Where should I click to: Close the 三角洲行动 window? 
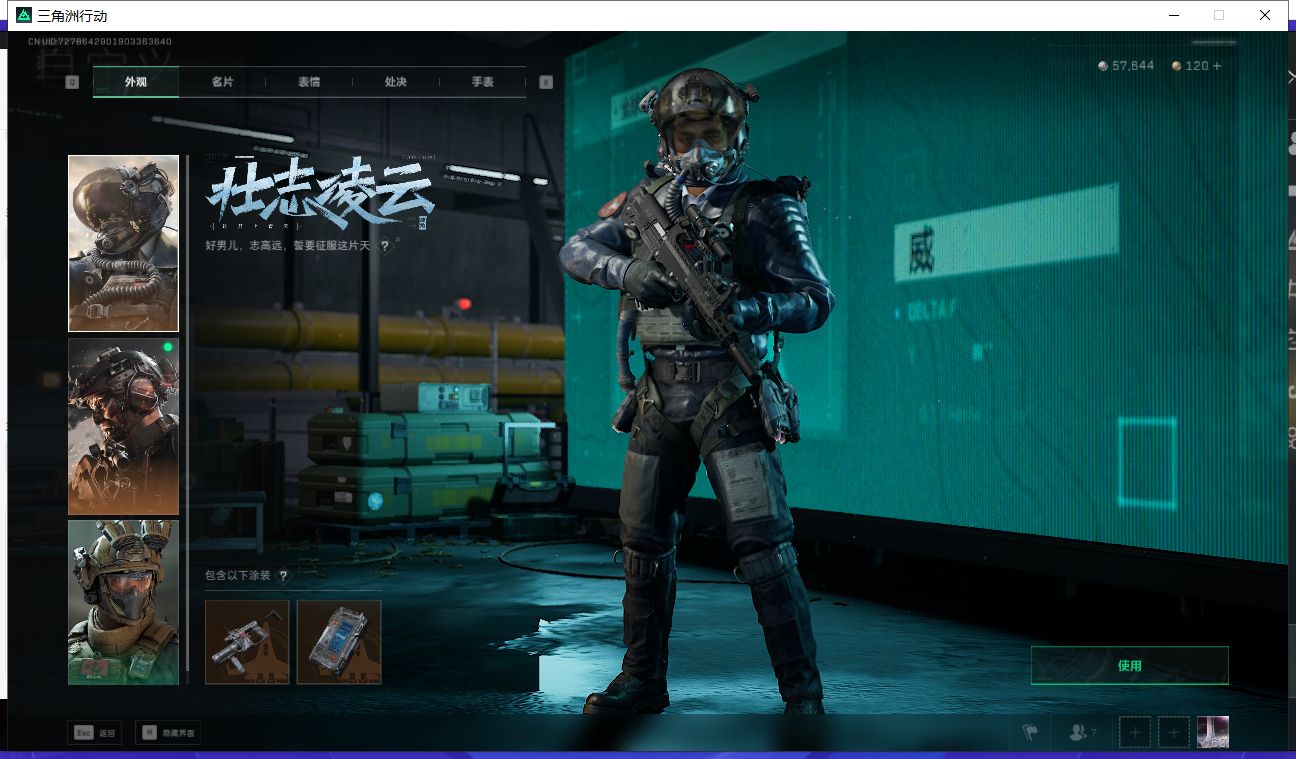(x=1265, y=15)
